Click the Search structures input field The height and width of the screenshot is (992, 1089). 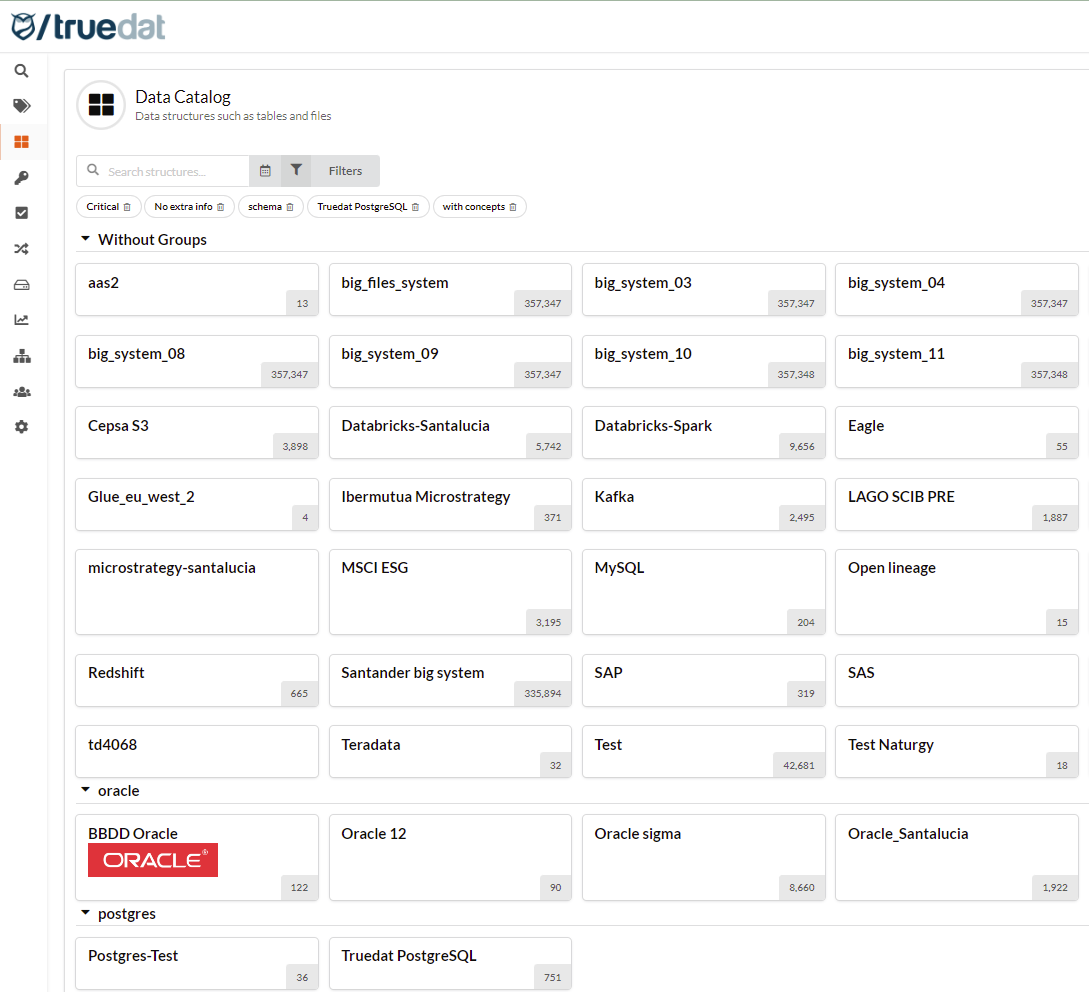click(x=175, y=171)
